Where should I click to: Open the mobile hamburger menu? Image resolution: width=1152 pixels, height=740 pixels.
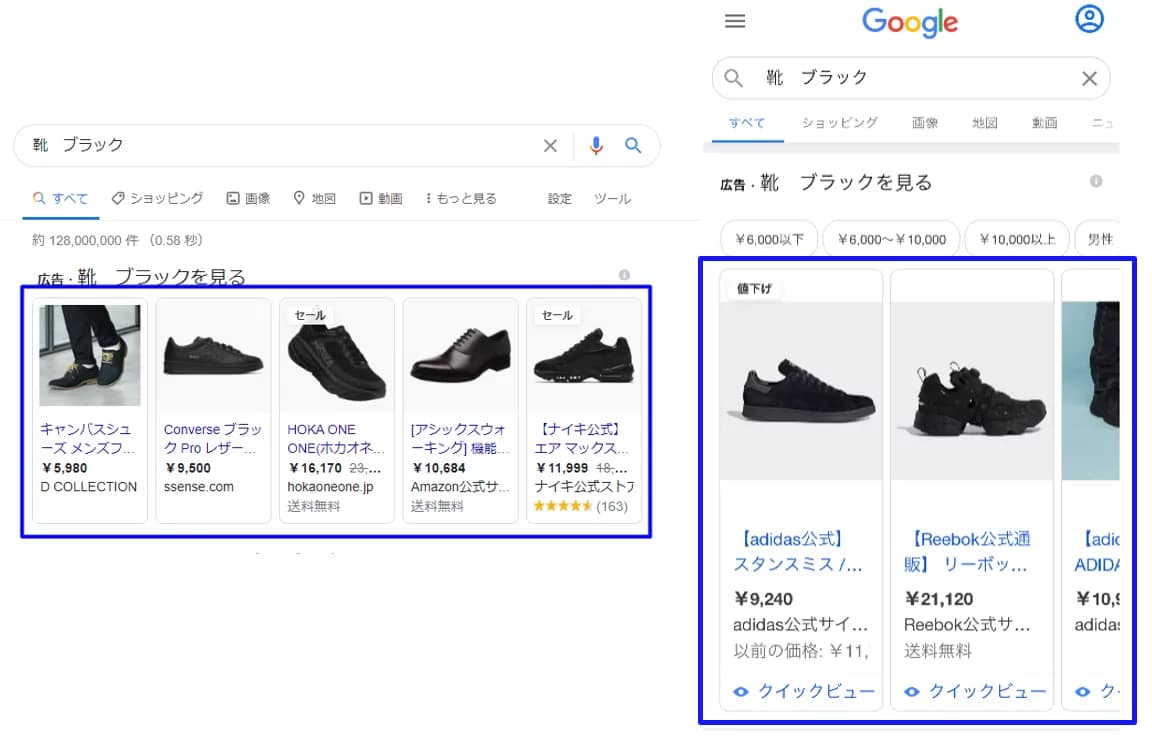735,21
